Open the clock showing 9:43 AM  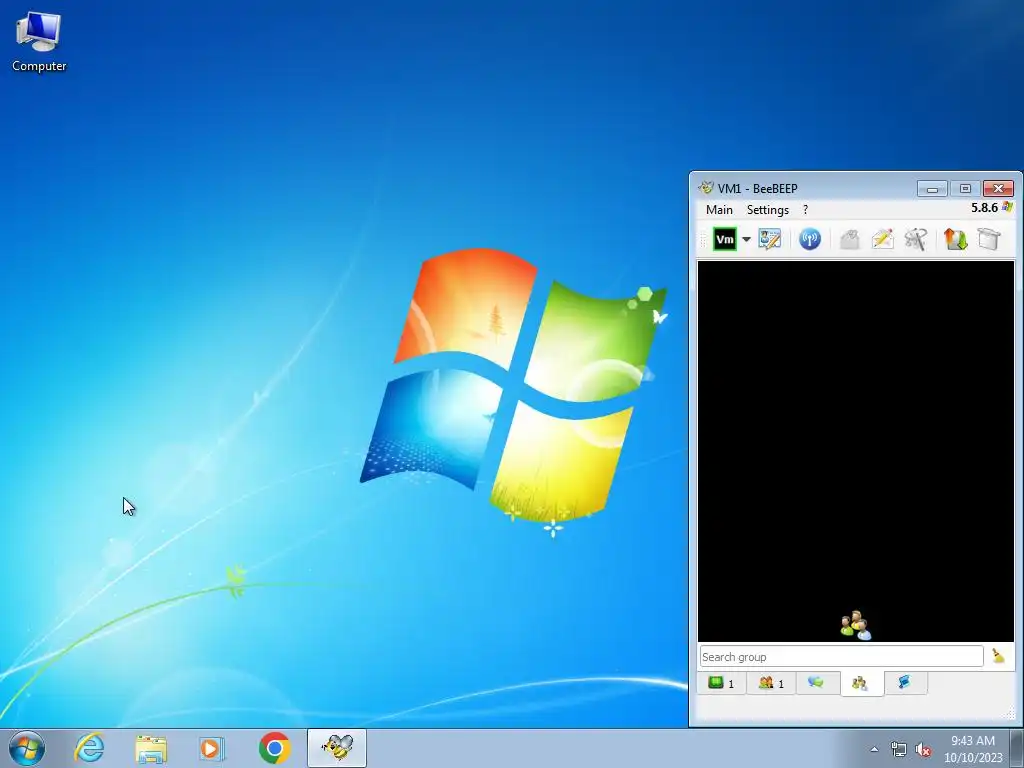point(973,749)
